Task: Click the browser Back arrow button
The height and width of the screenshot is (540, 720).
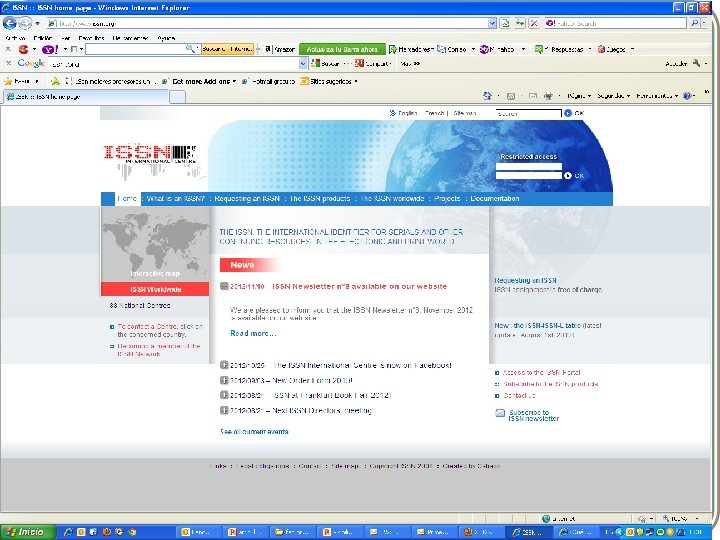Action: [9, 22]
